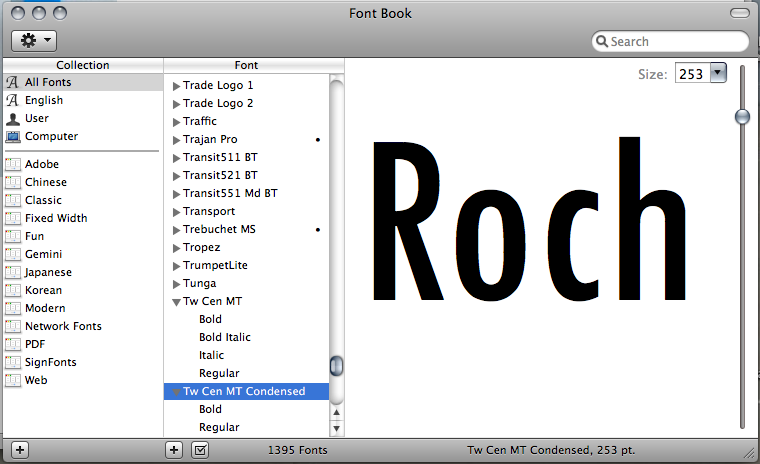Expand the Transit521 BT family

[x=176, y=176]
